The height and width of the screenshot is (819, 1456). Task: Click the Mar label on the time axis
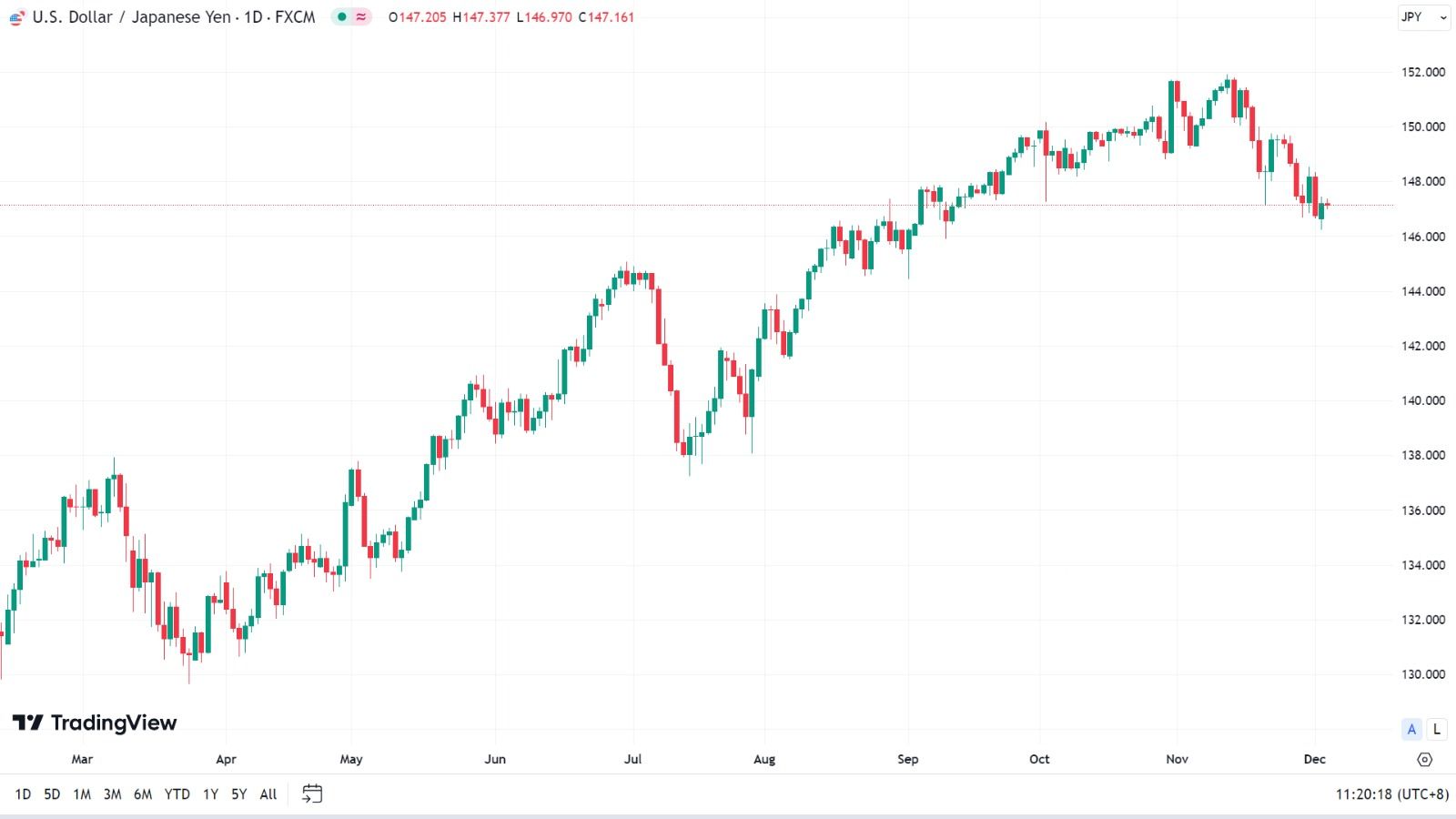[x=82, y=759]
